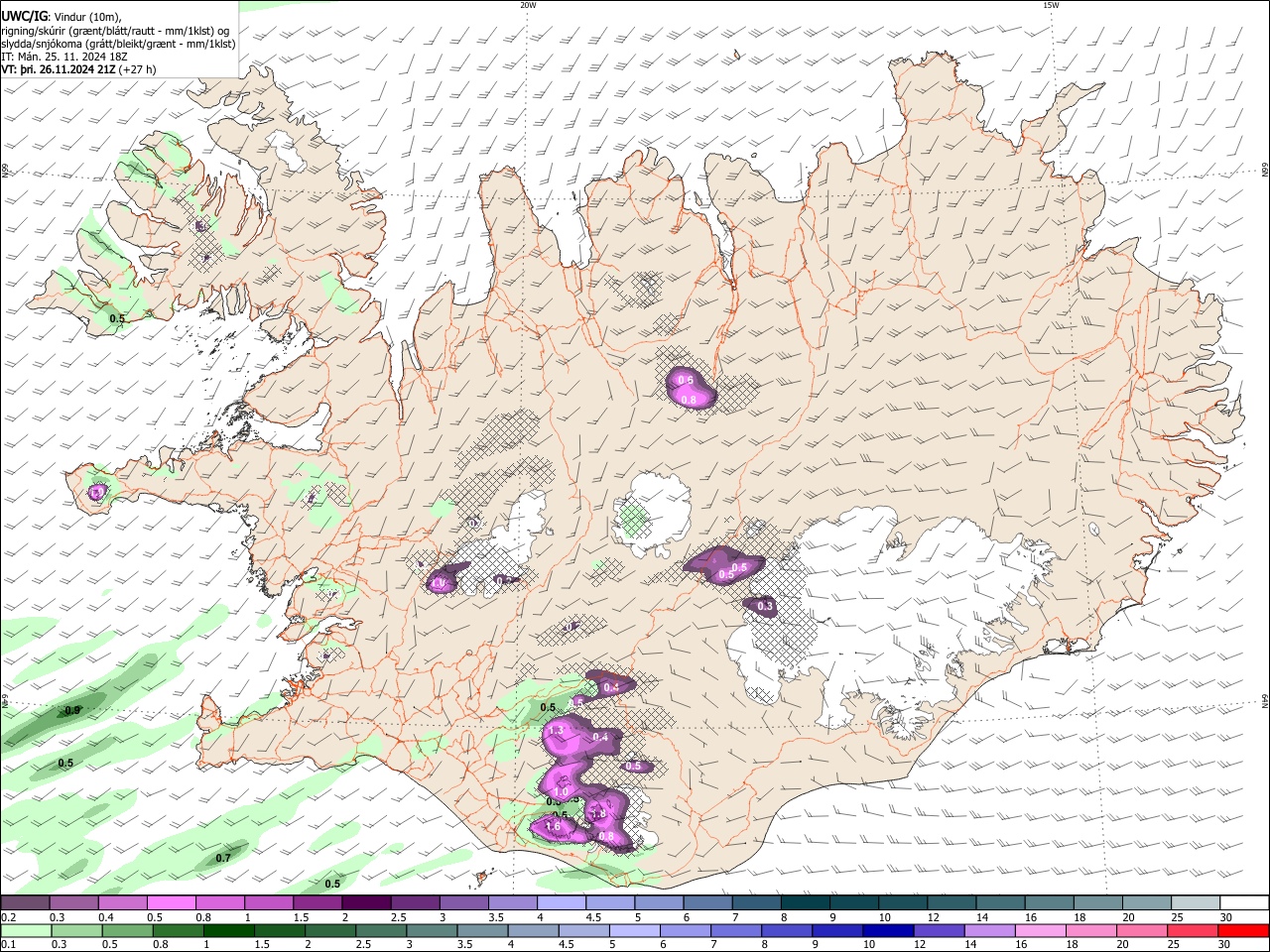This screenshot has width=1270, height=952.
Task: Click the '15W' longitude label
Action: click(x=1052, y=5)
